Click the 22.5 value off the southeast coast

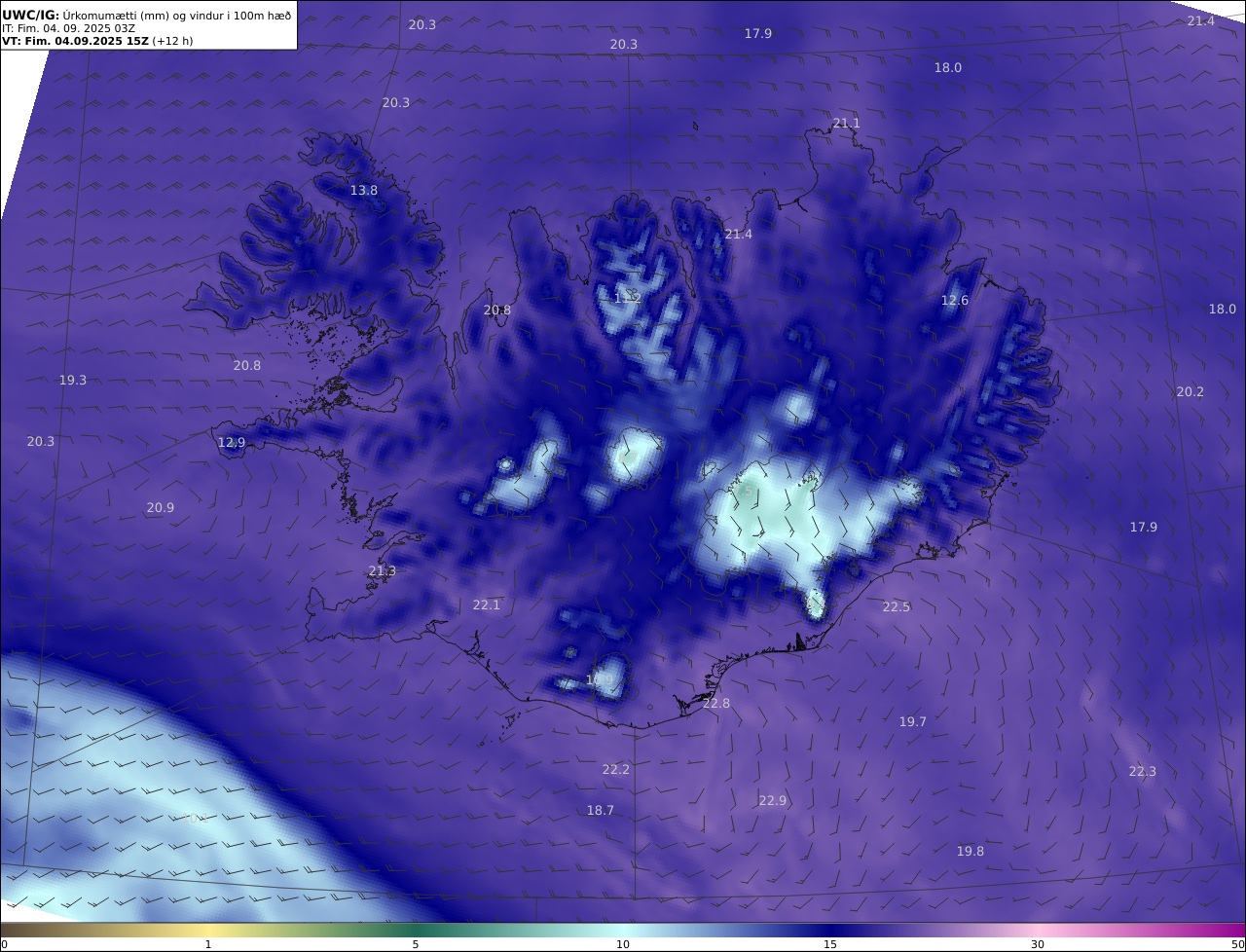pyautogui.click(x=896, y=607)
